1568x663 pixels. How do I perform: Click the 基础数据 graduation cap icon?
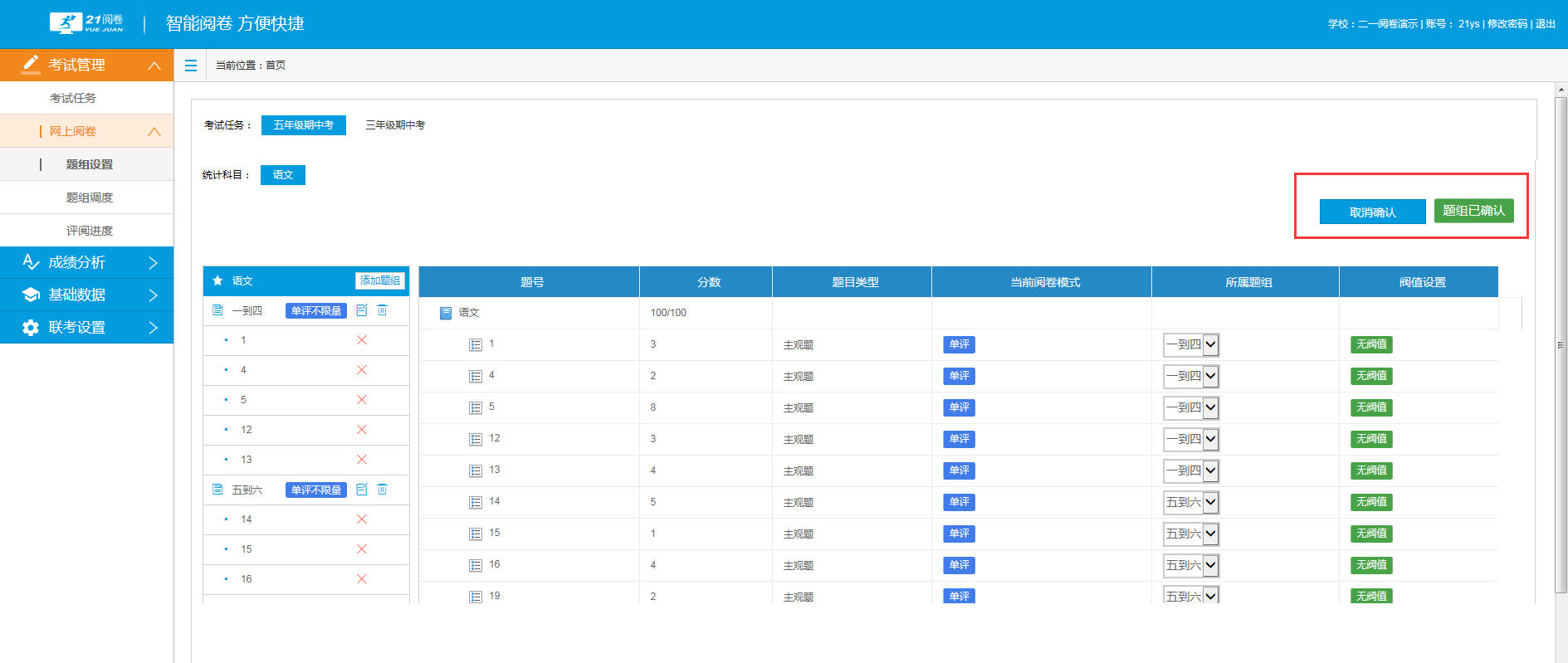(31, 295)
